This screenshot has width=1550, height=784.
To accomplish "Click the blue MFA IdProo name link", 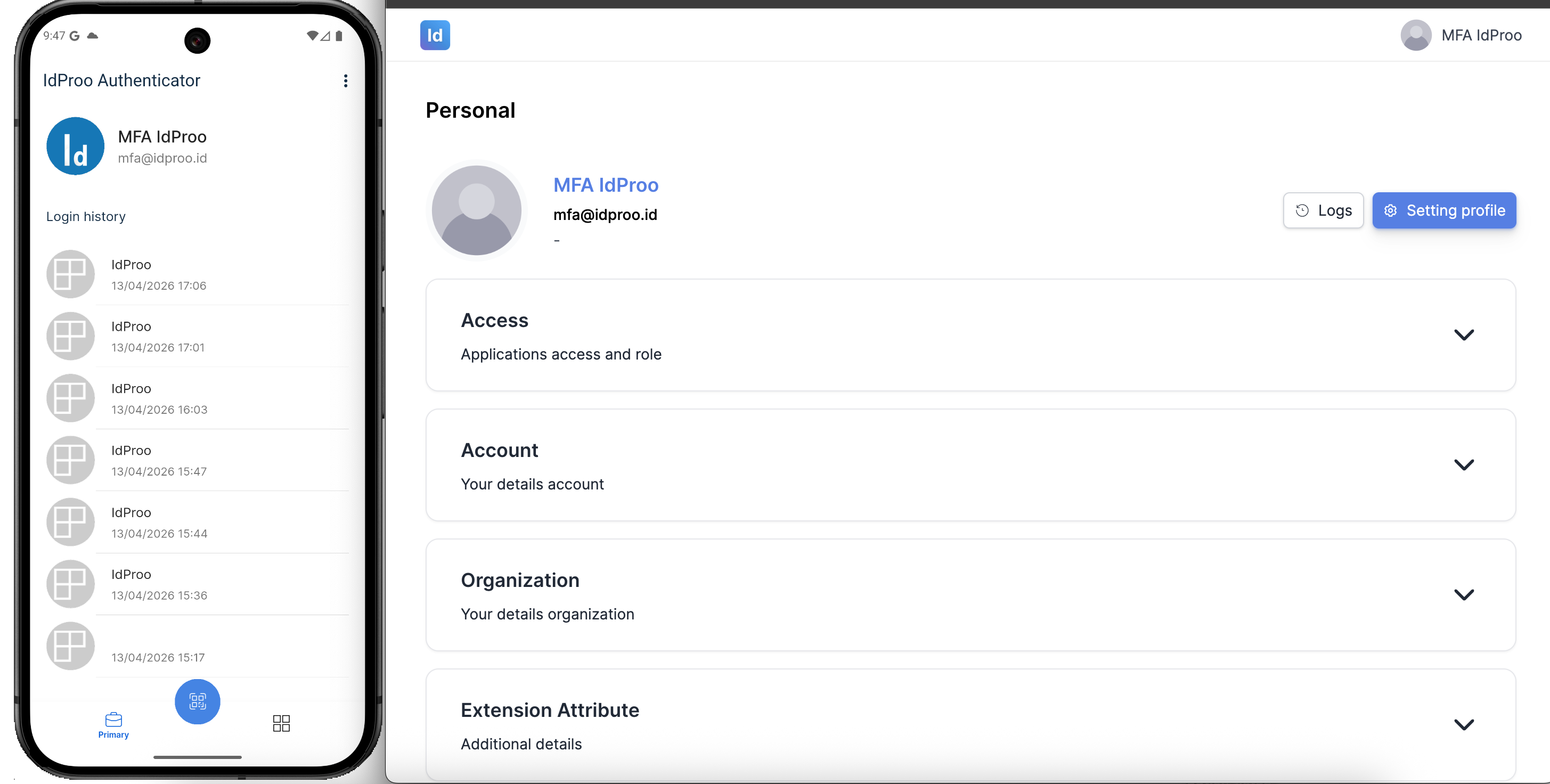I will click(605, 185).
